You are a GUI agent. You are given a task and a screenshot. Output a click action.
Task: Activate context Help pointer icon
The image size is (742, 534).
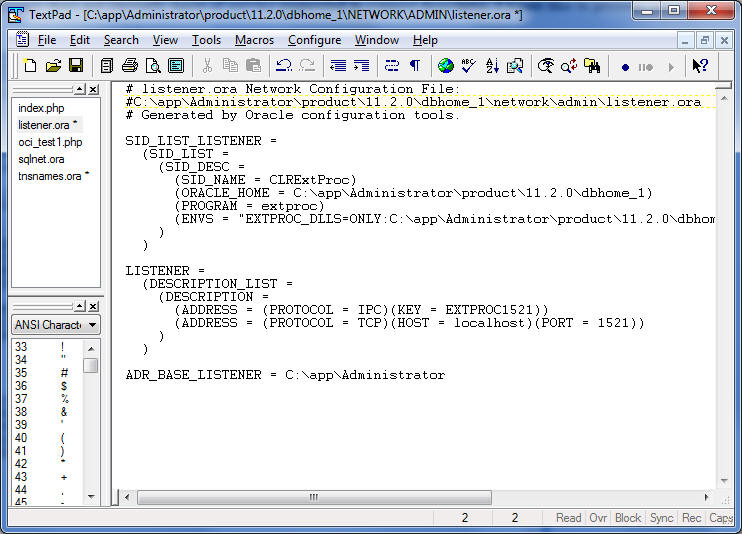(700, 65)
